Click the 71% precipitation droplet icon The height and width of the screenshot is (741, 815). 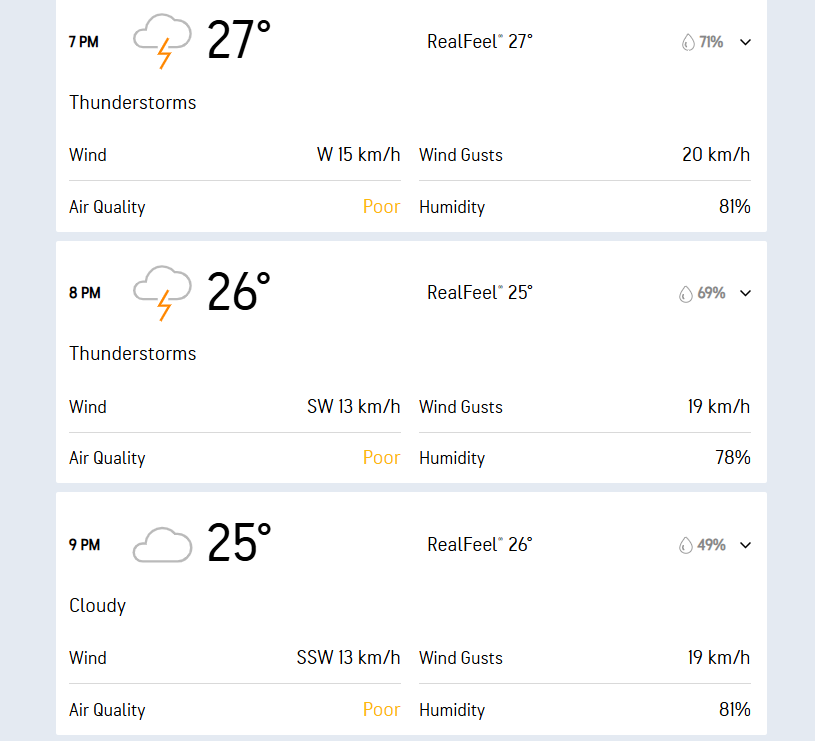(688, 42)
